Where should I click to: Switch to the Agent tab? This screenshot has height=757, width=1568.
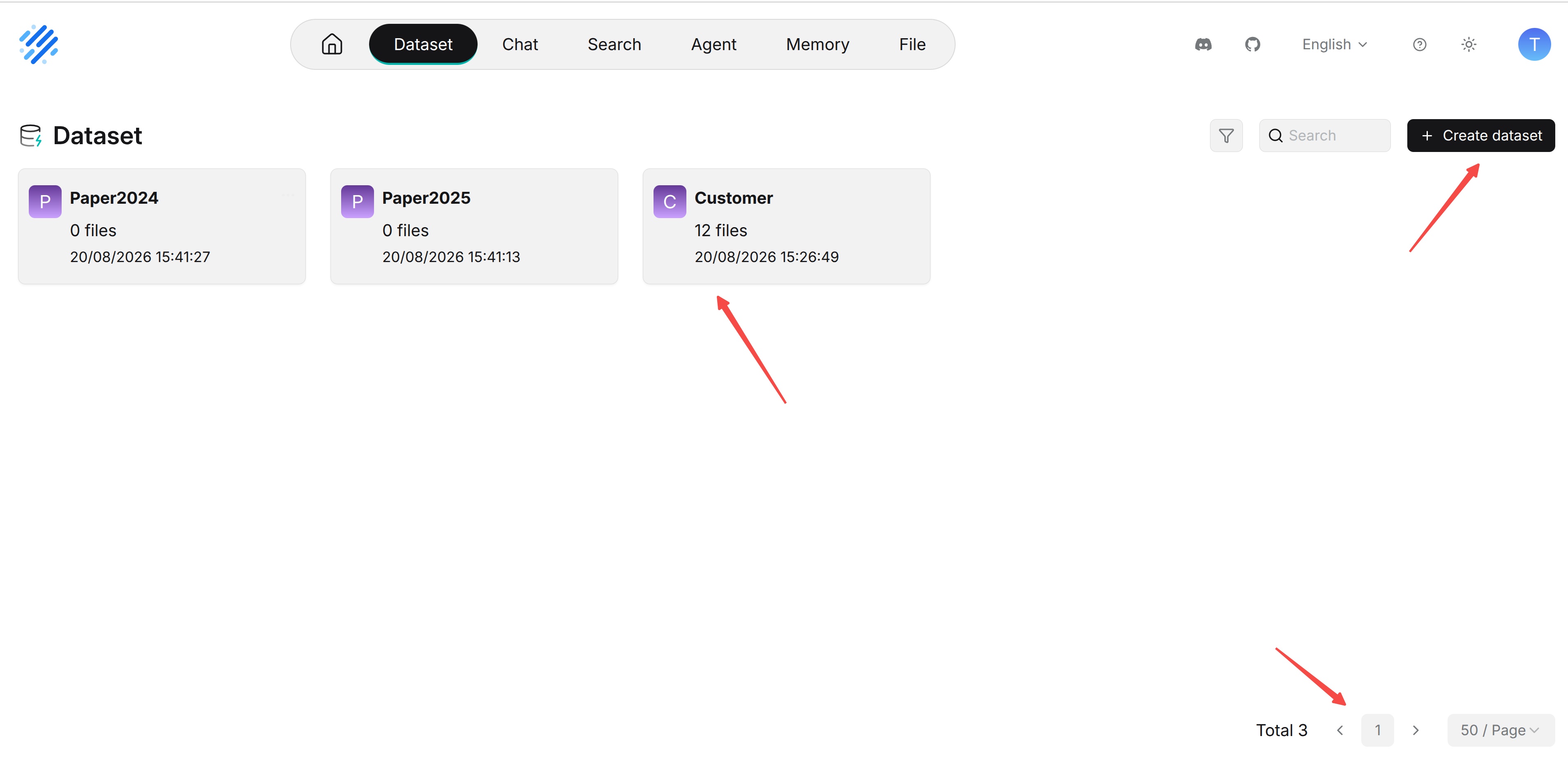(714, 44)
